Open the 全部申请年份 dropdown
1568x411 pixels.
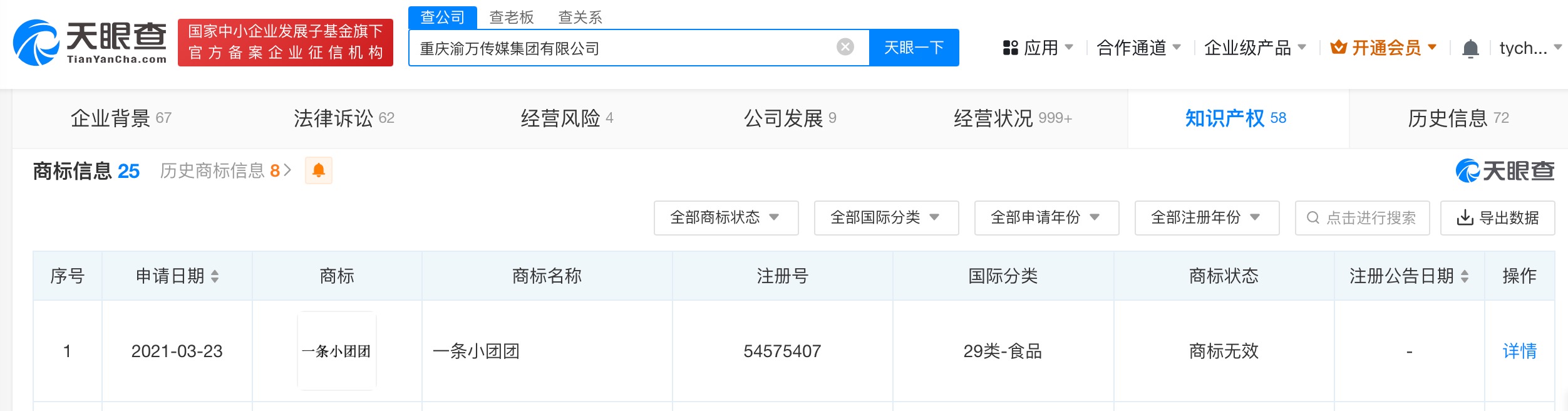pyautogui.click(x=1046, y=218)
